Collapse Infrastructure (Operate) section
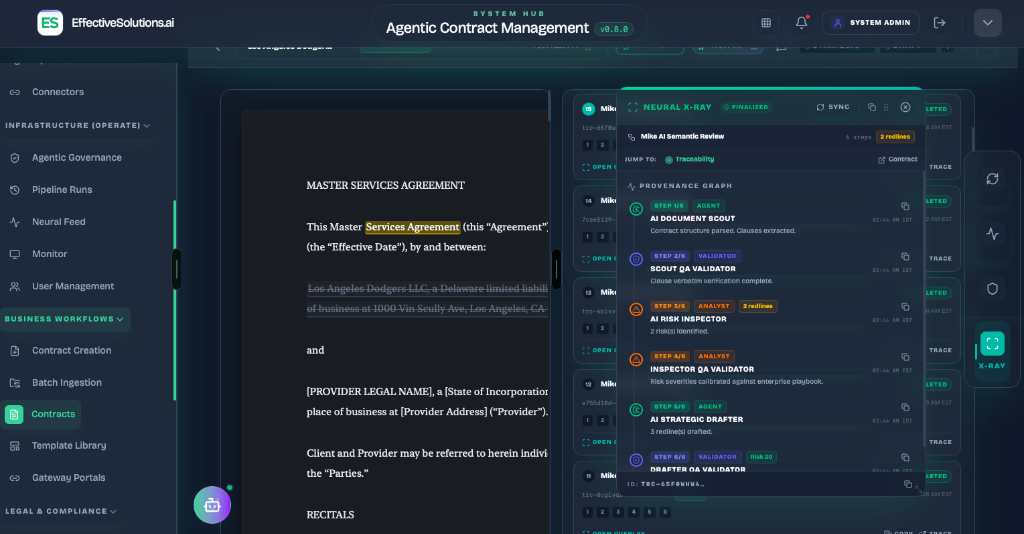Image resolution: width=1024 pixels, height=534 pixels. point(77,125)
